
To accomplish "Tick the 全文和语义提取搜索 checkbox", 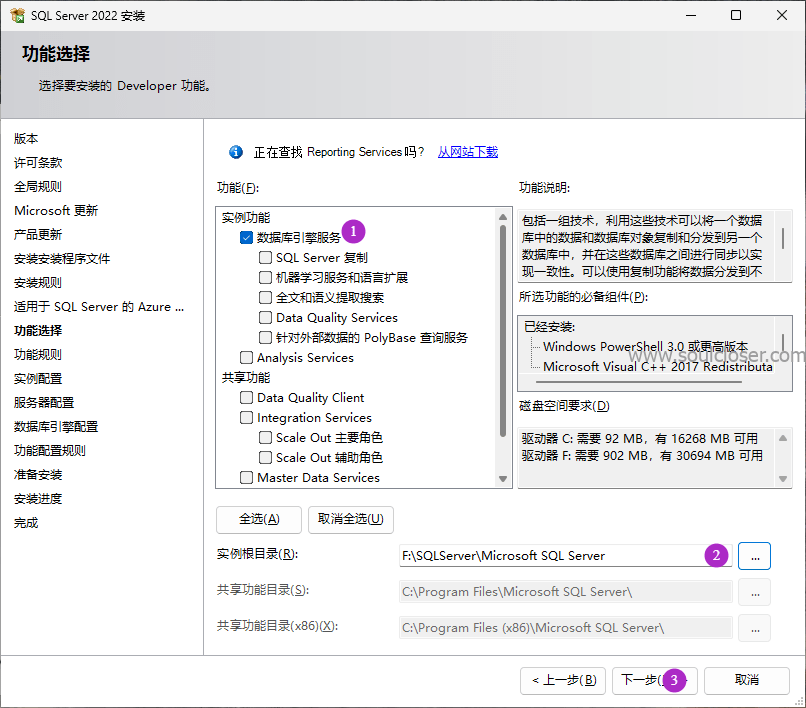I will [x=265, y=297].
